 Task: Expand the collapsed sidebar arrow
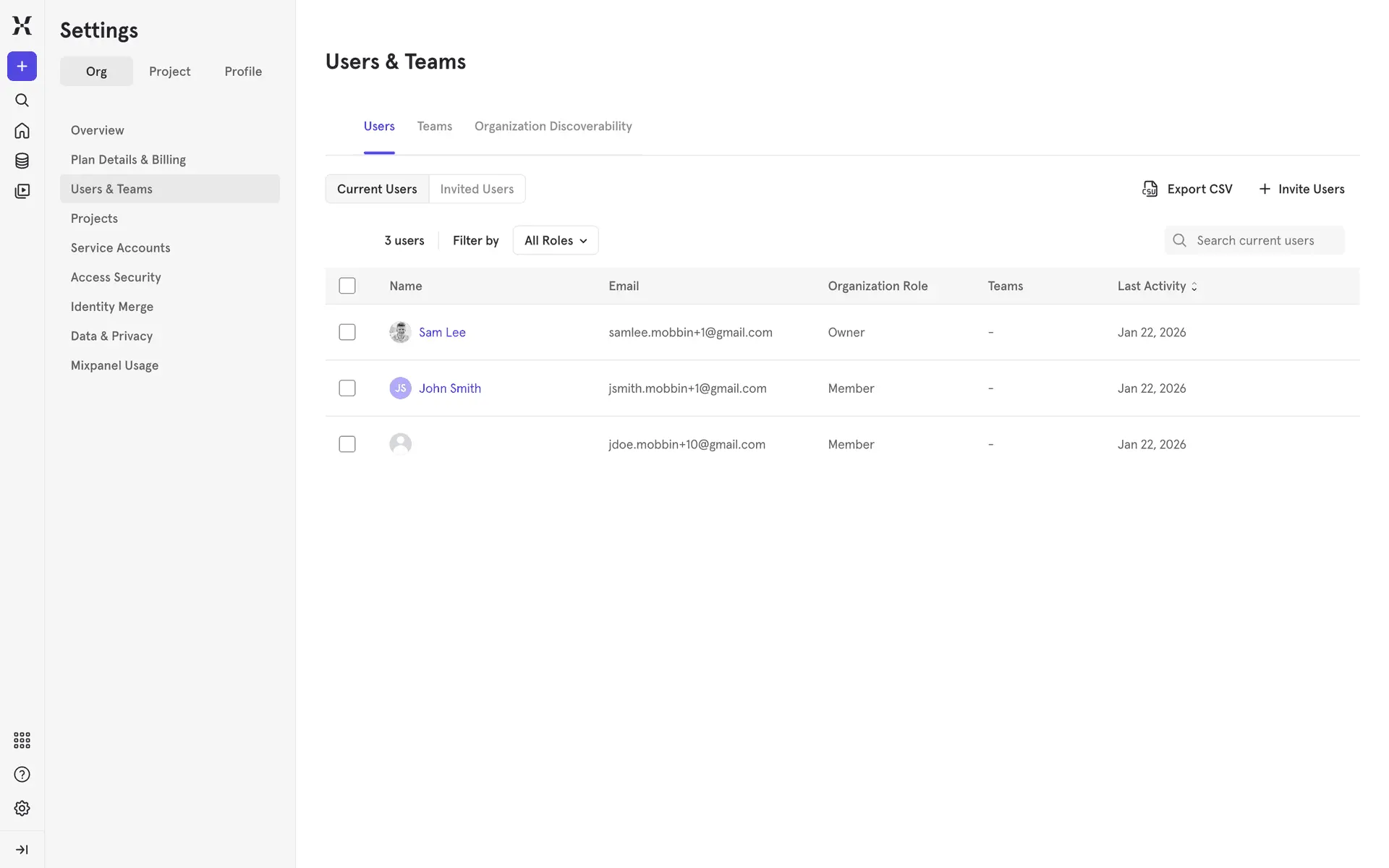[22, 849]
